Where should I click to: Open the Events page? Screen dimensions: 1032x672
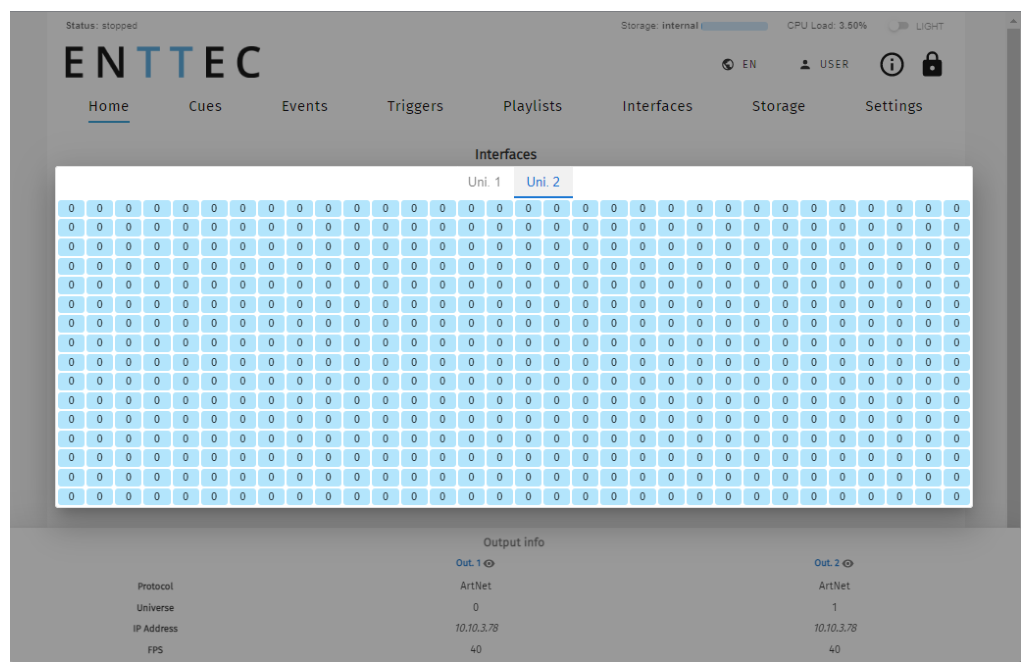[x=305, y=106]
